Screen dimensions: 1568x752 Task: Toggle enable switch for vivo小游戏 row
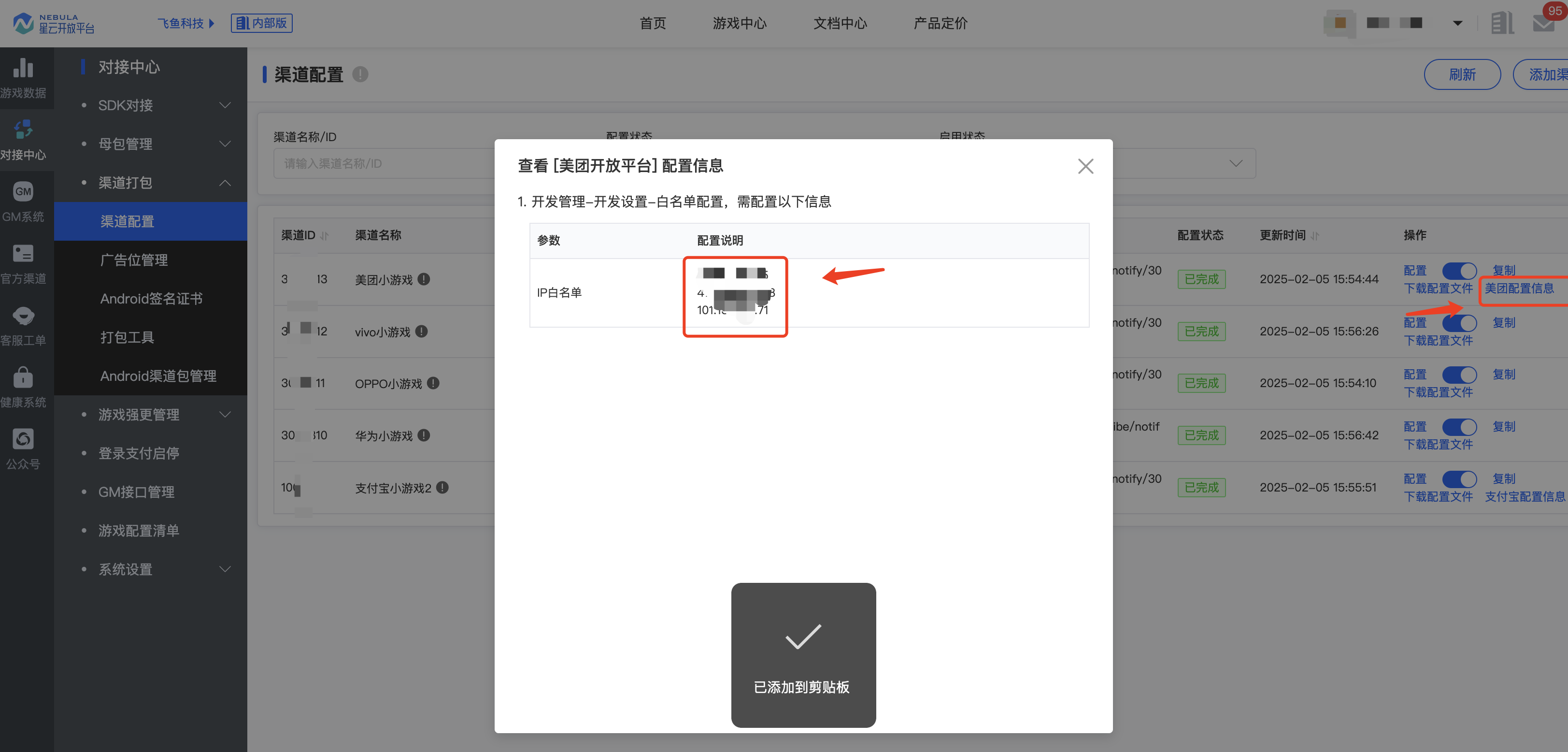1459,323
